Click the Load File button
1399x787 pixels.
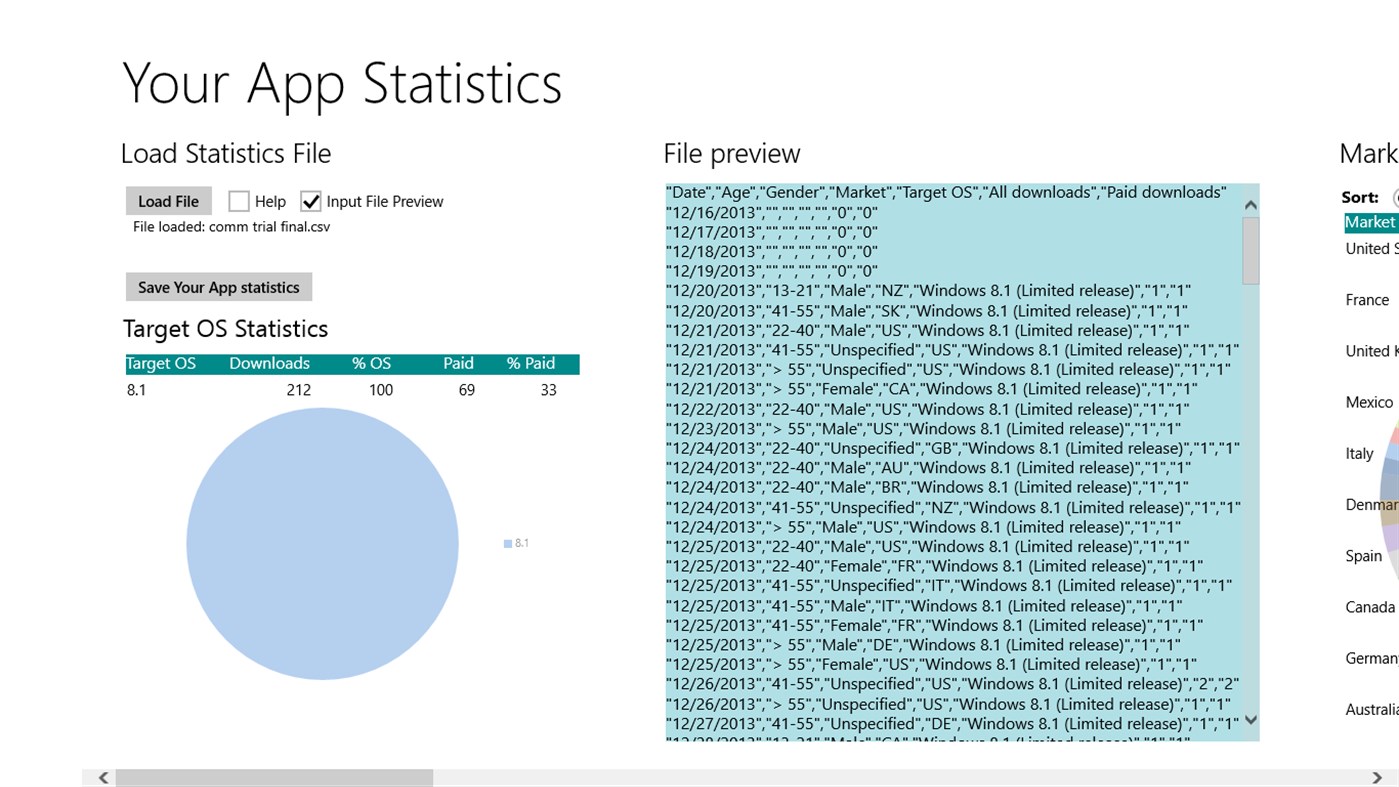click(168, 201)
